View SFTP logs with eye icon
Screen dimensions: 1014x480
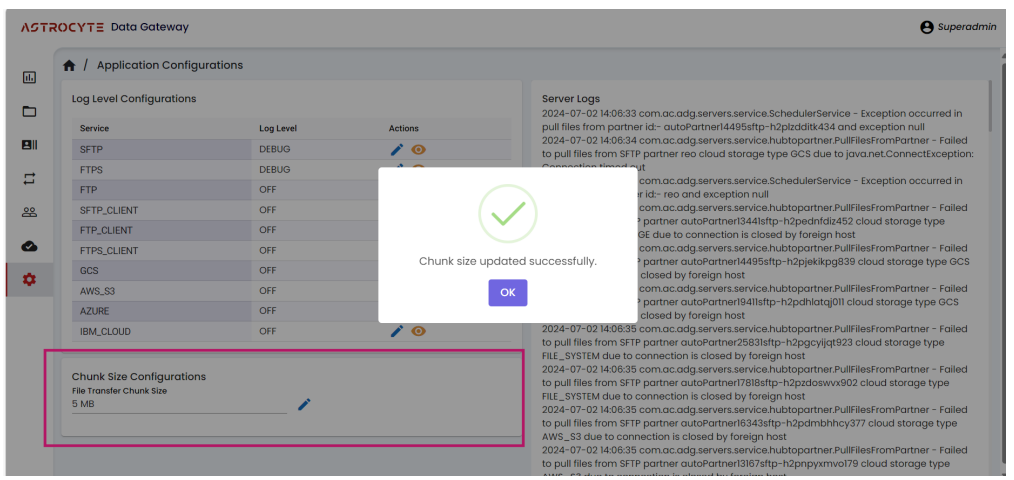(x=419, y=149)
